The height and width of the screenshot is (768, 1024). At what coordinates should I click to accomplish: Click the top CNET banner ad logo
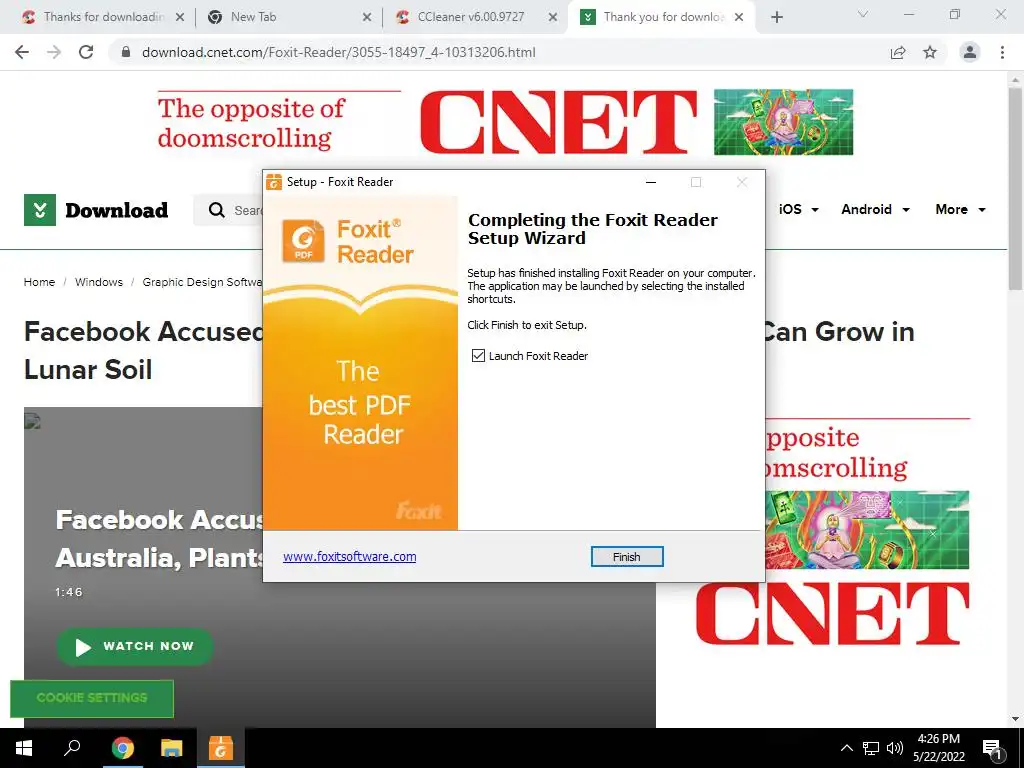(558, 122)
